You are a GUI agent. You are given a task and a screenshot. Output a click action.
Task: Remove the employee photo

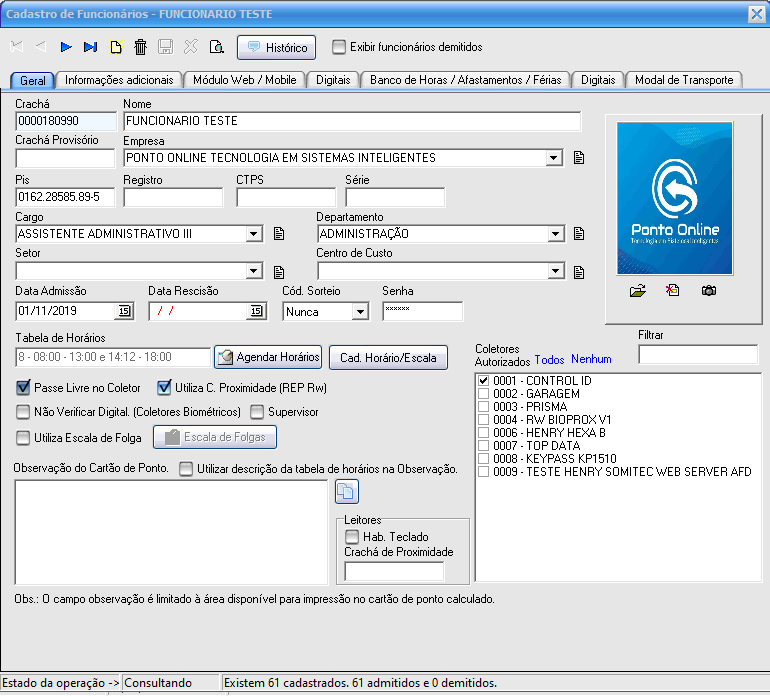pos(673,291)
